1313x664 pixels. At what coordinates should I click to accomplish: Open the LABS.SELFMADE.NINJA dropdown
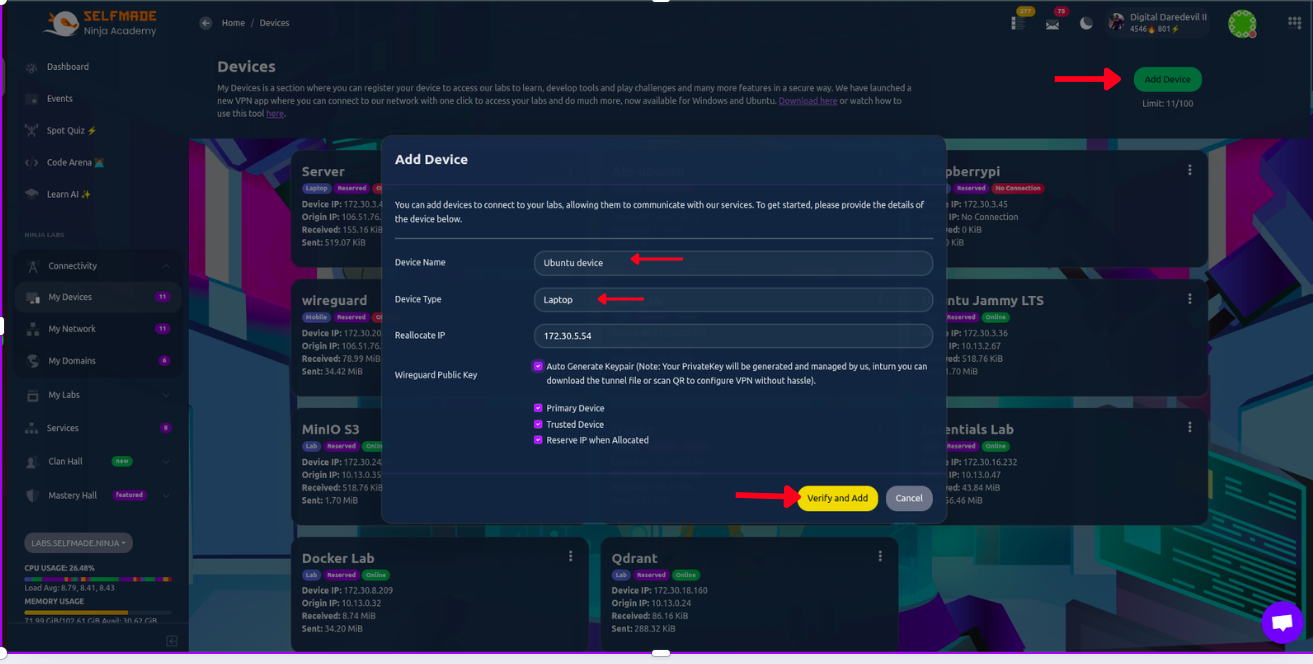pyautogui.click(x=79, y=543)
